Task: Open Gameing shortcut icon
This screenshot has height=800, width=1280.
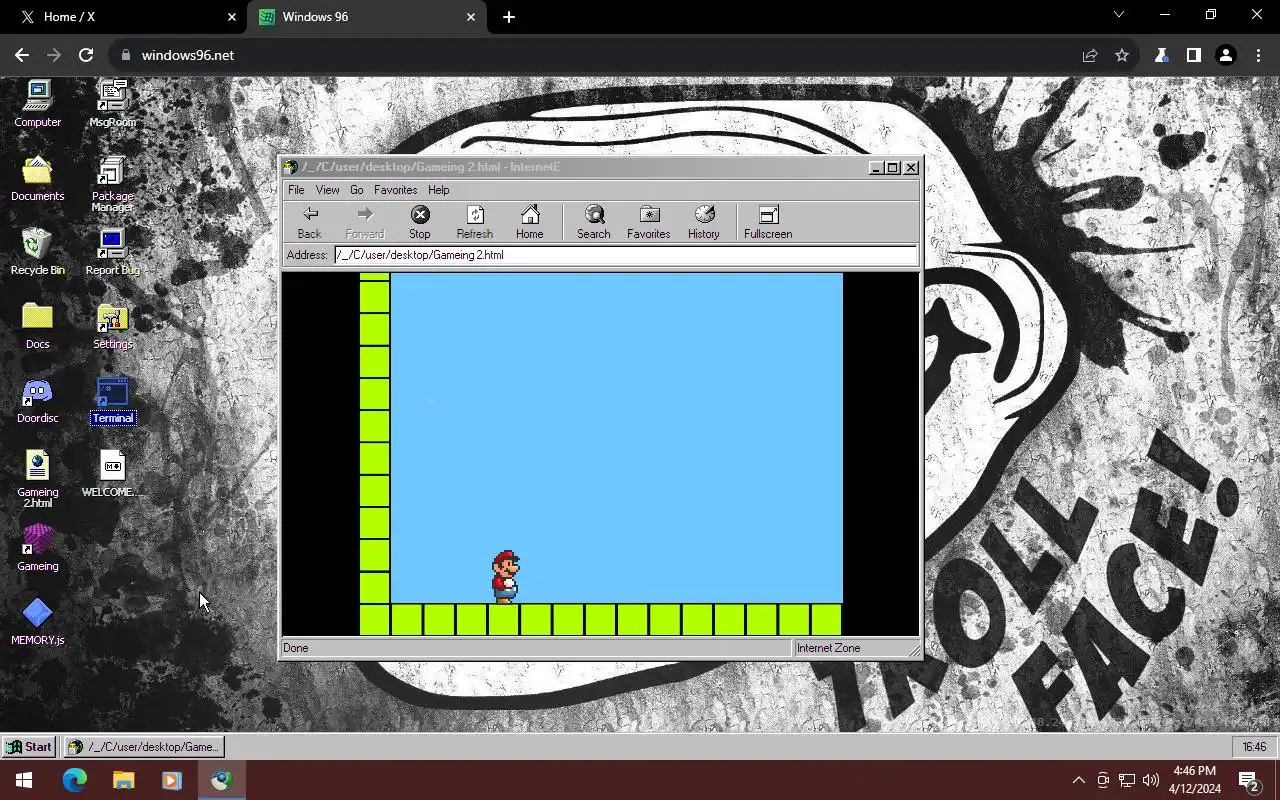Action: (x=38, y=548)
